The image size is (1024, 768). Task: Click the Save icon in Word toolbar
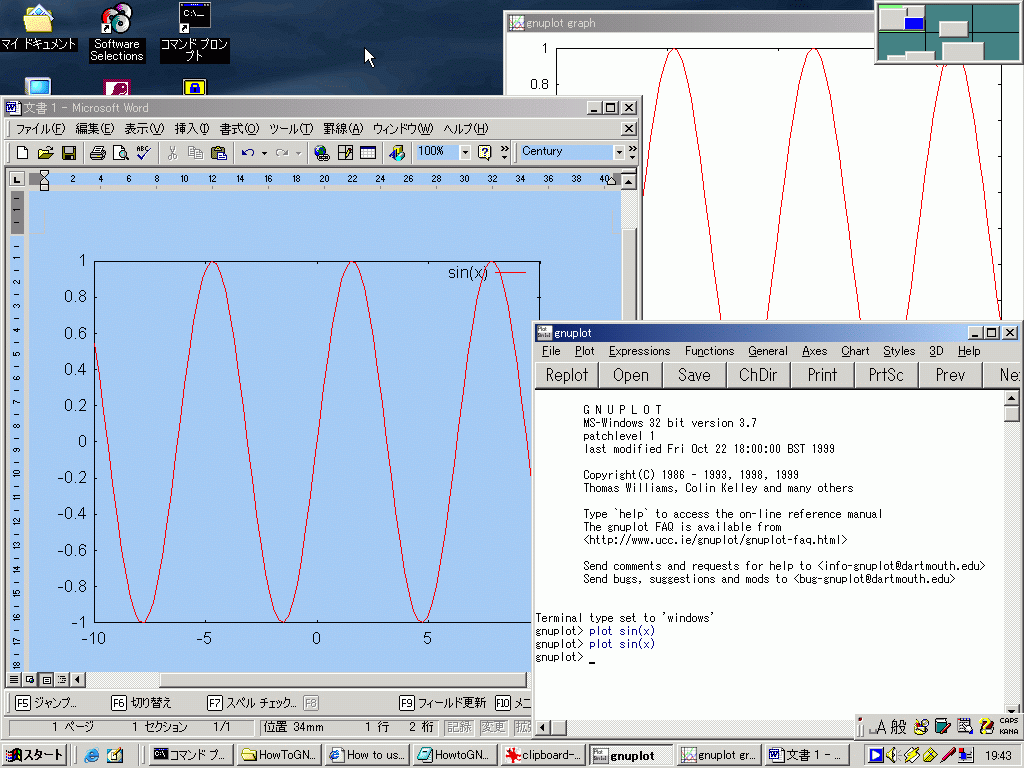[x=69, y=153]
